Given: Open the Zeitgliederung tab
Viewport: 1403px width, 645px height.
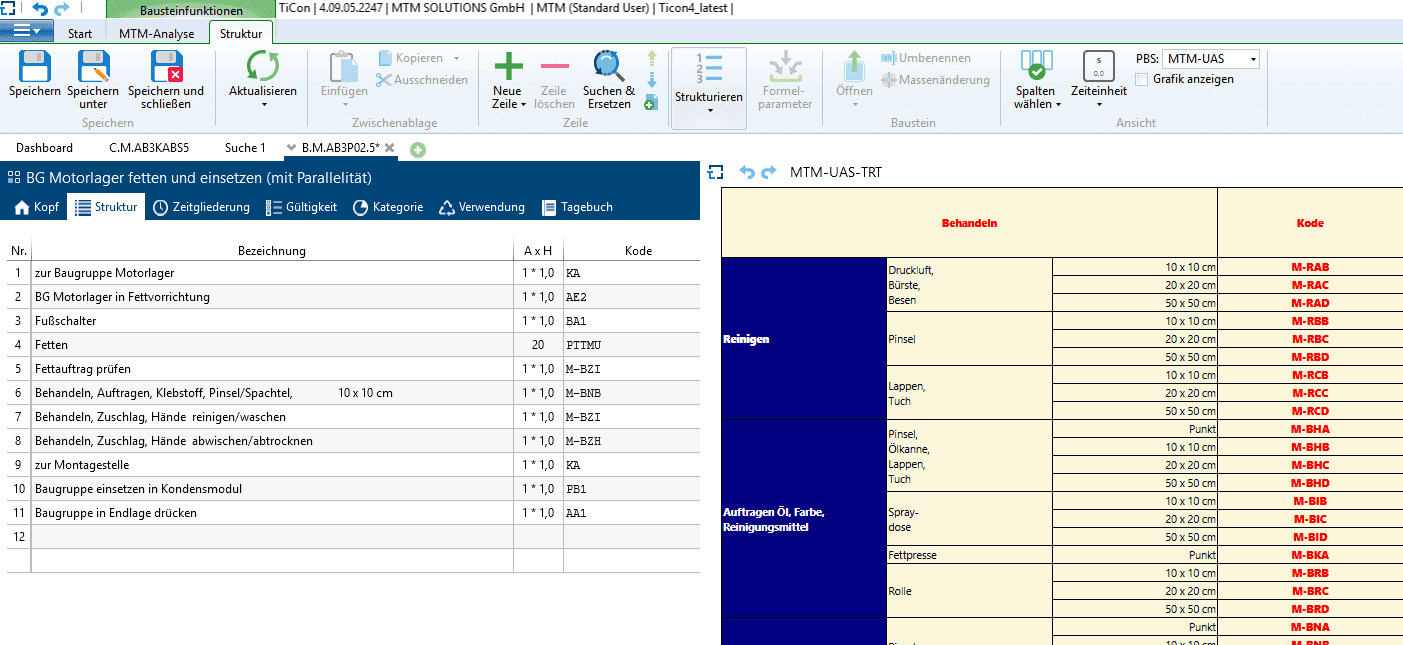Looking at the screenshot, I should pyautogui.click(x=201, y=207).
